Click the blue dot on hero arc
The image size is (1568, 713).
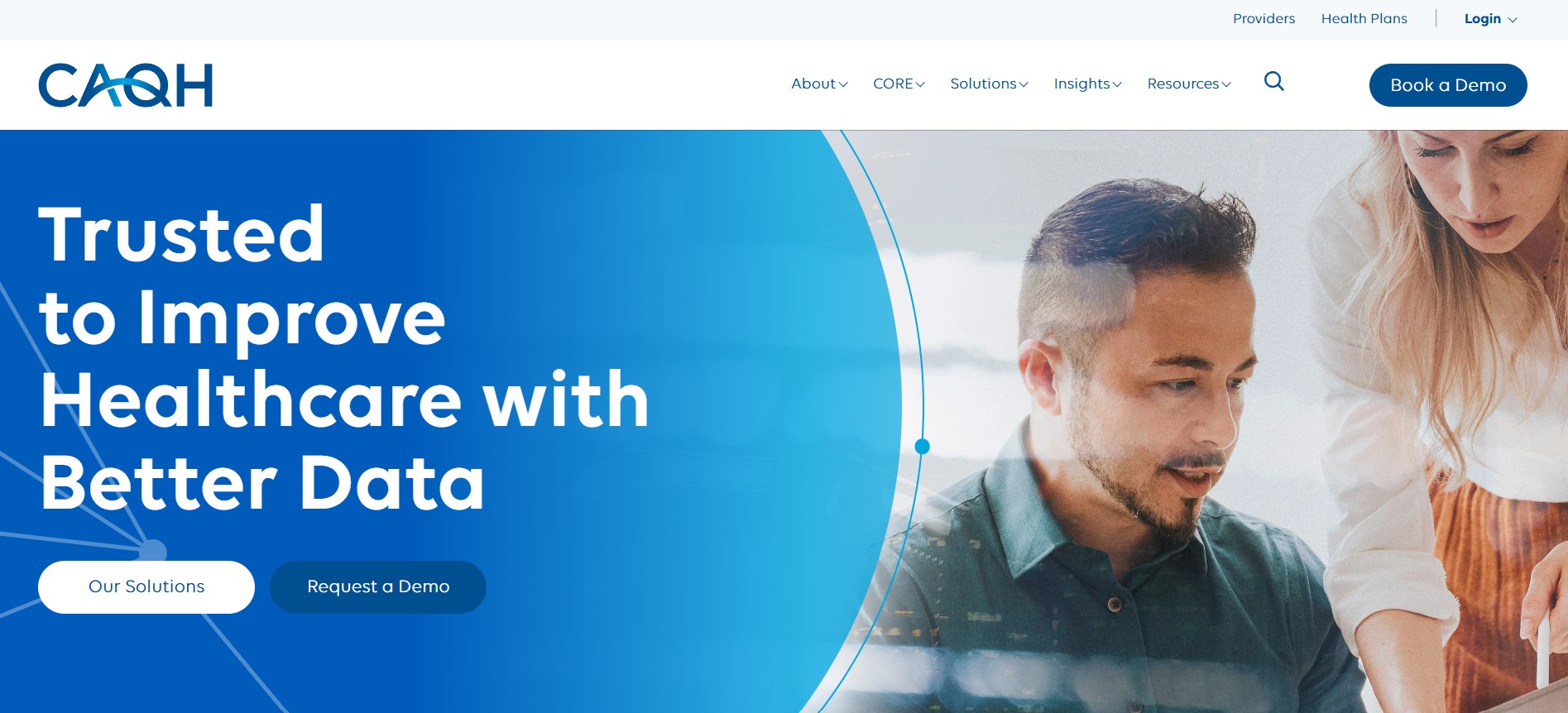click(923, 447)
